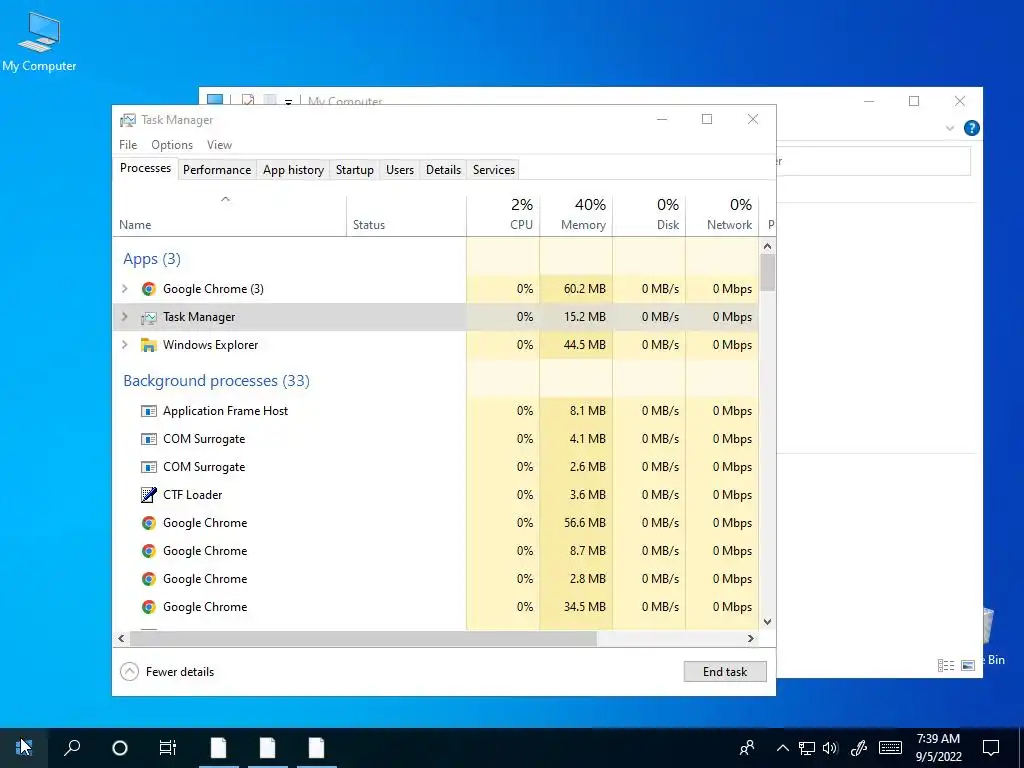Click the second document icon on the taskbar

[x=267, y=748]
